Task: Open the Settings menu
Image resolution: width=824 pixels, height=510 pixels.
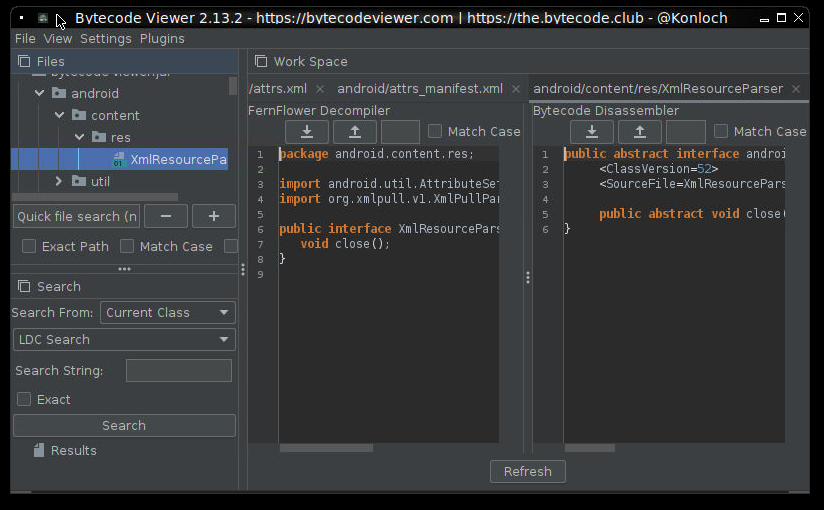Action: click(106, 39)
